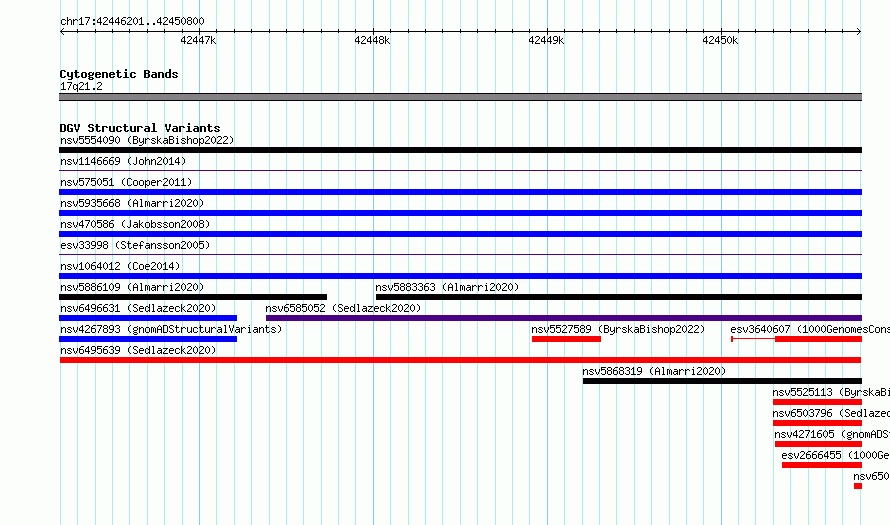890x525 pixels.
Task: Click the right arrowhead of the ruler
Action: tap(859, 32)
